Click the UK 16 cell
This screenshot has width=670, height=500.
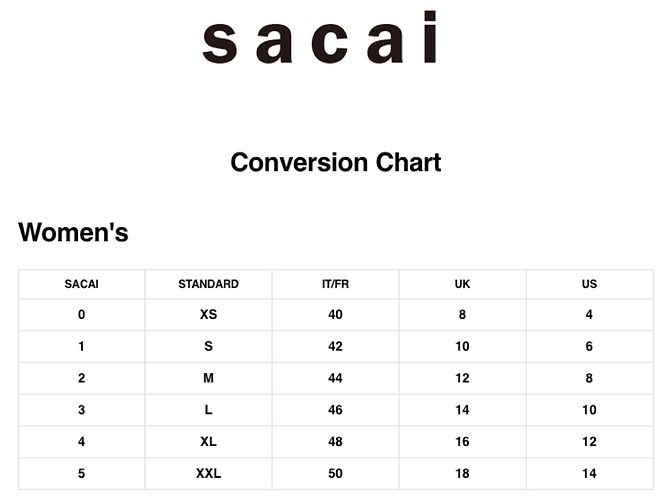462,441
